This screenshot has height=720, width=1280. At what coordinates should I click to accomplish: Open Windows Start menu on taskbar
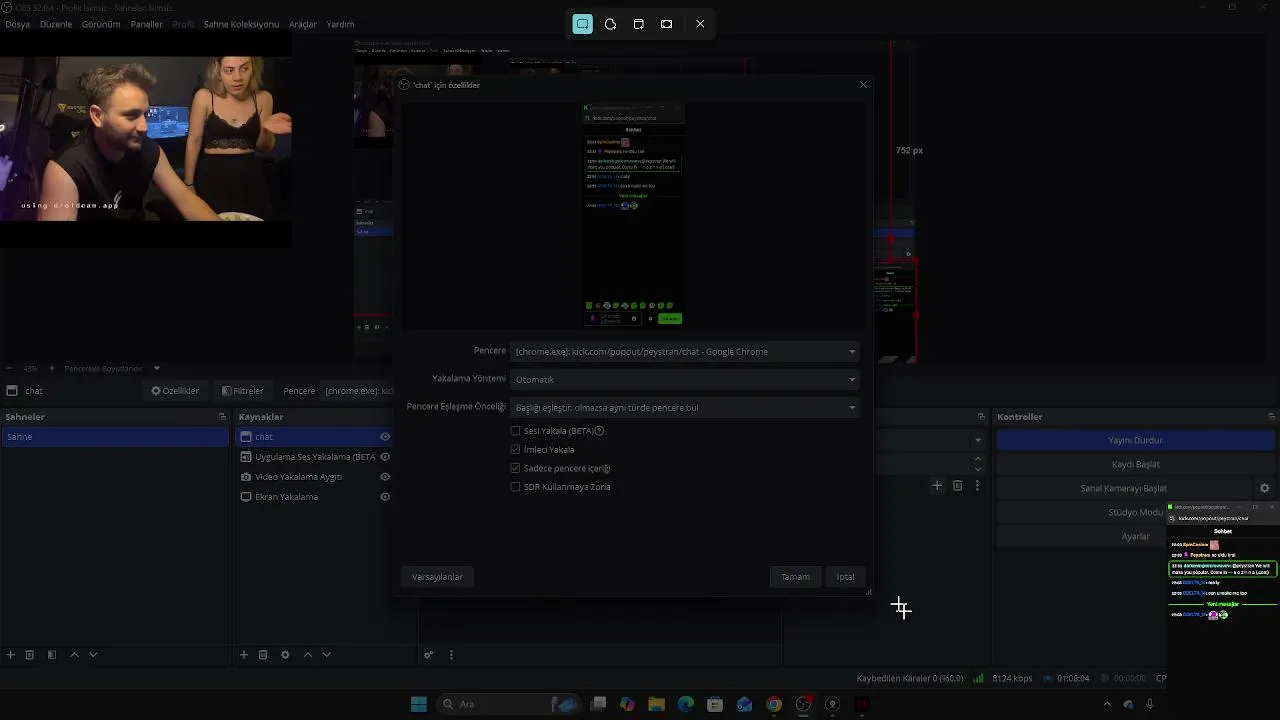419,704
